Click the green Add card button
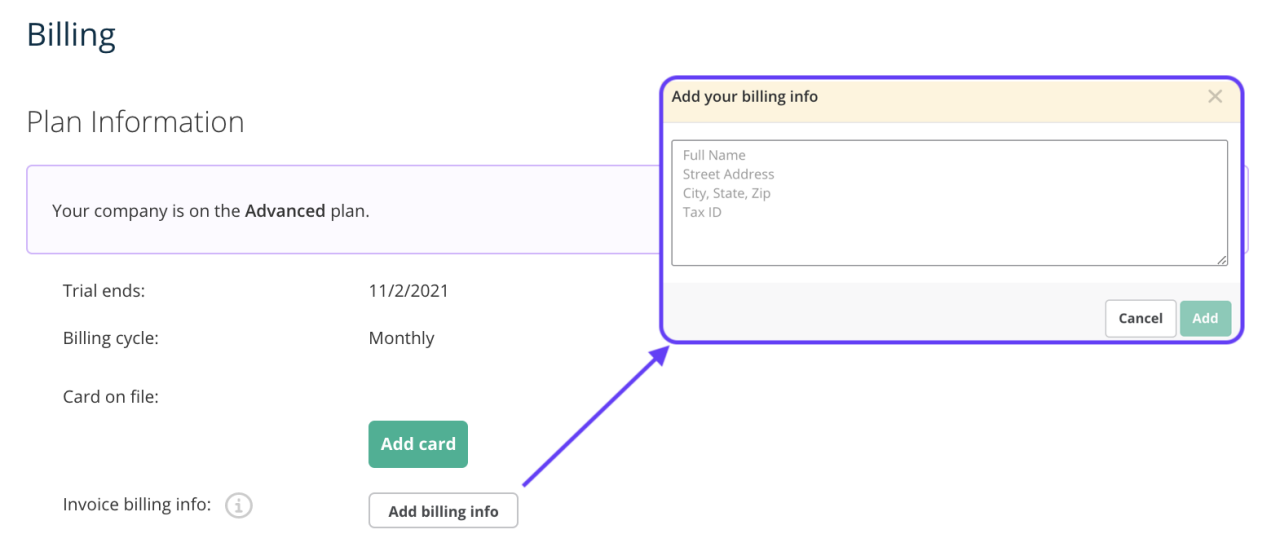The width and height of the screenshot is (1280, 556). 418,444
